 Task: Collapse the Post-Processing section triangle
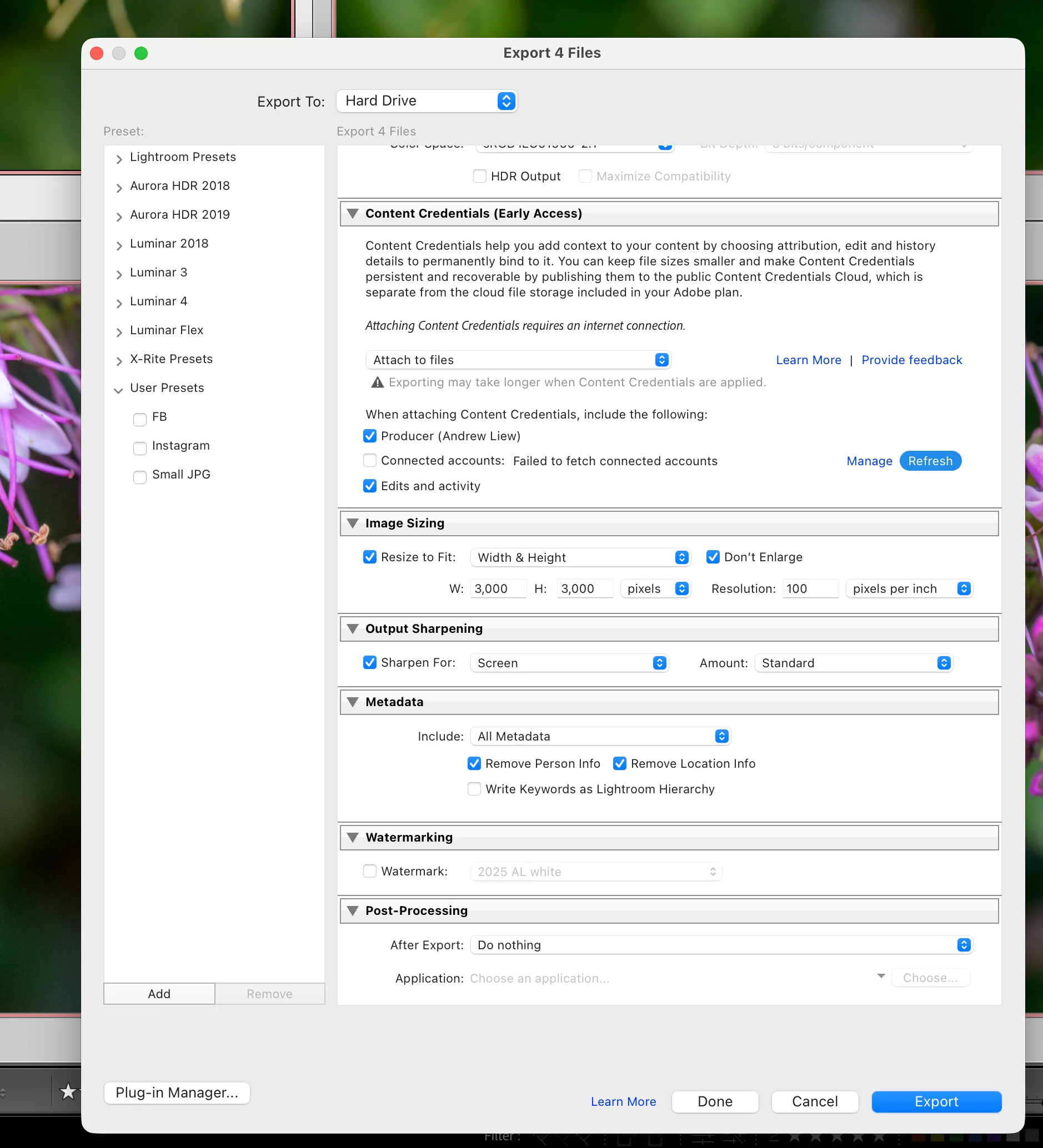coord(353,910)
